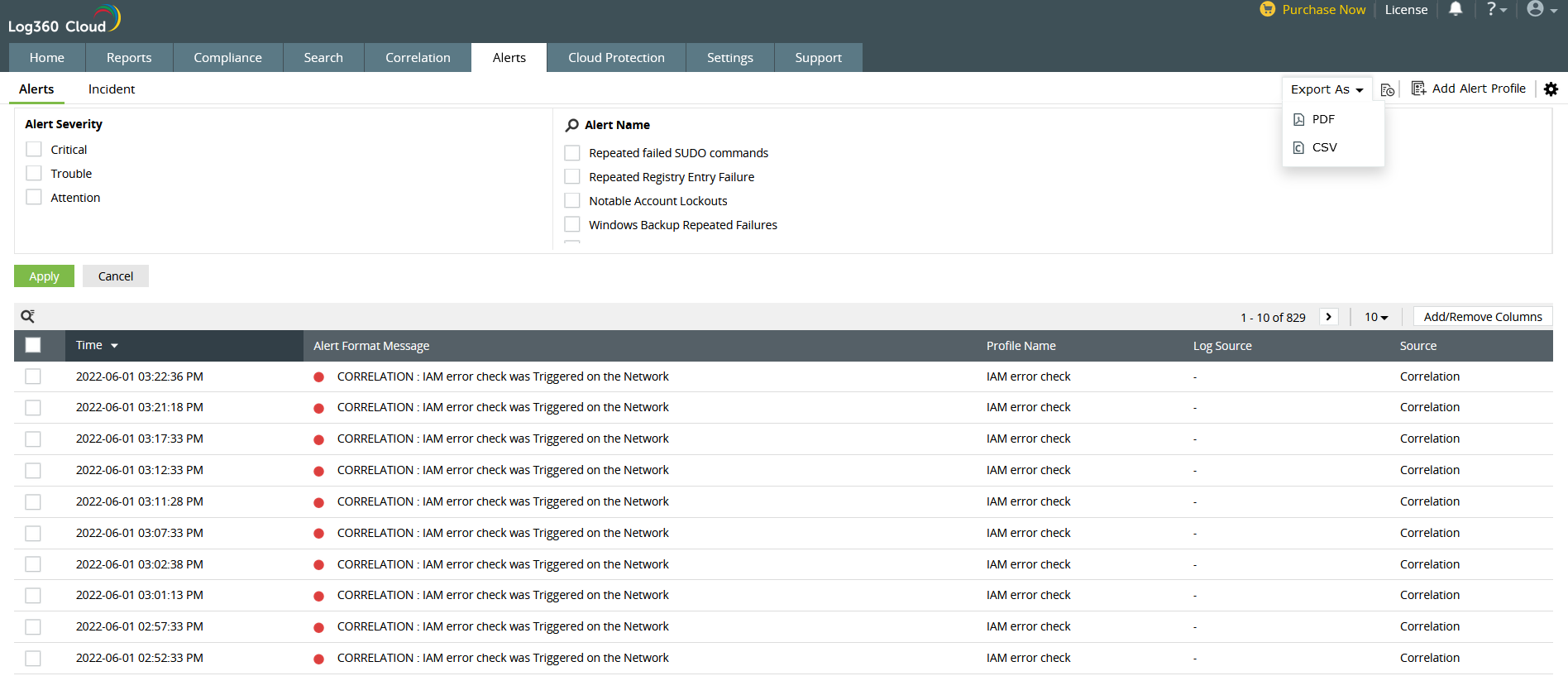Click the table search magnifier icon
1568x700 pixels.
point(27,316)
